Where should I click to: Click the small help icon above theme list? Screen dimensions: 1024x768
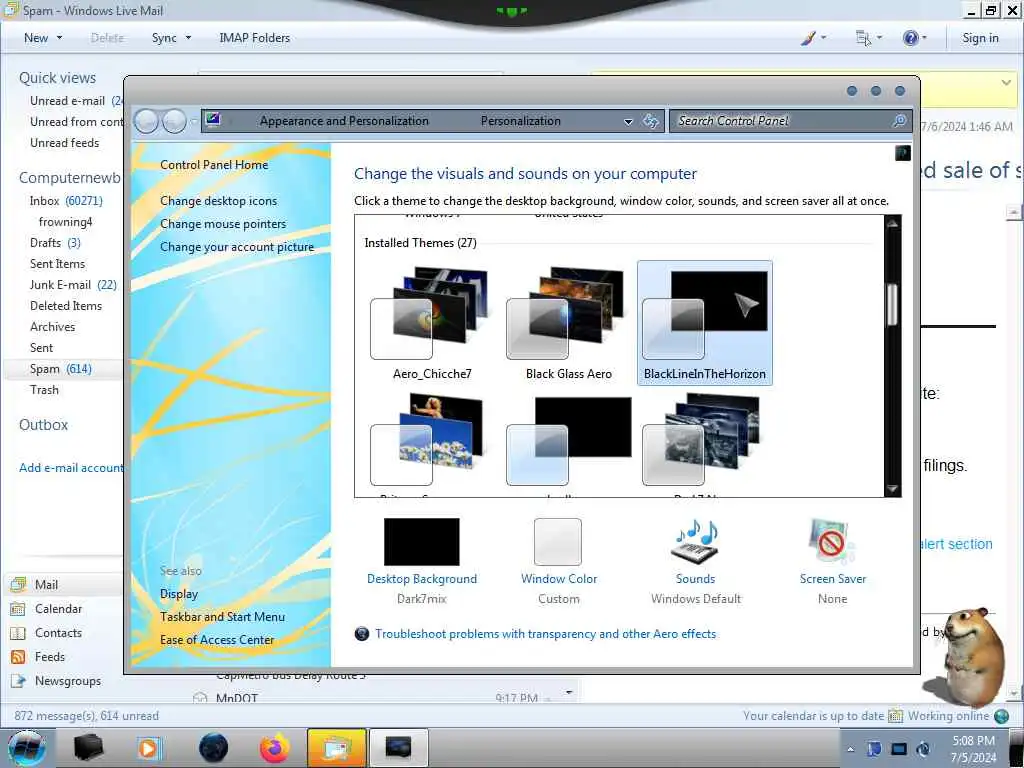903,153
